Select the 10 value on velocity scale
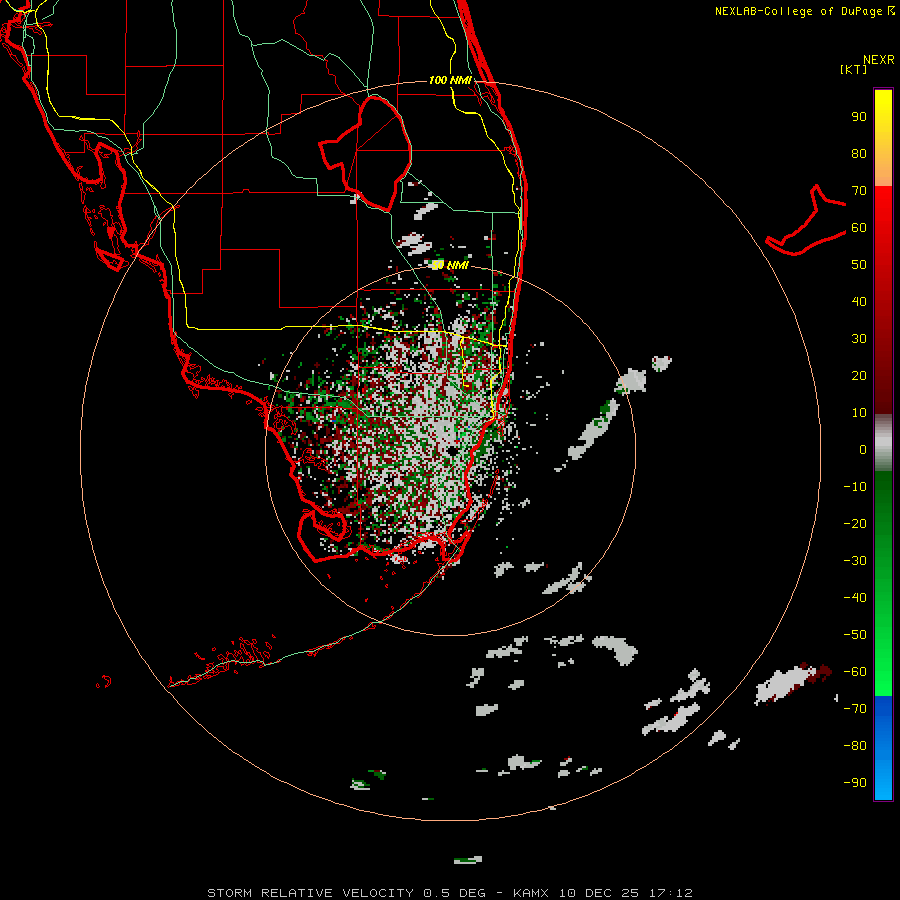Viewport: 900px width, 900px height. [x=859, y=413]
